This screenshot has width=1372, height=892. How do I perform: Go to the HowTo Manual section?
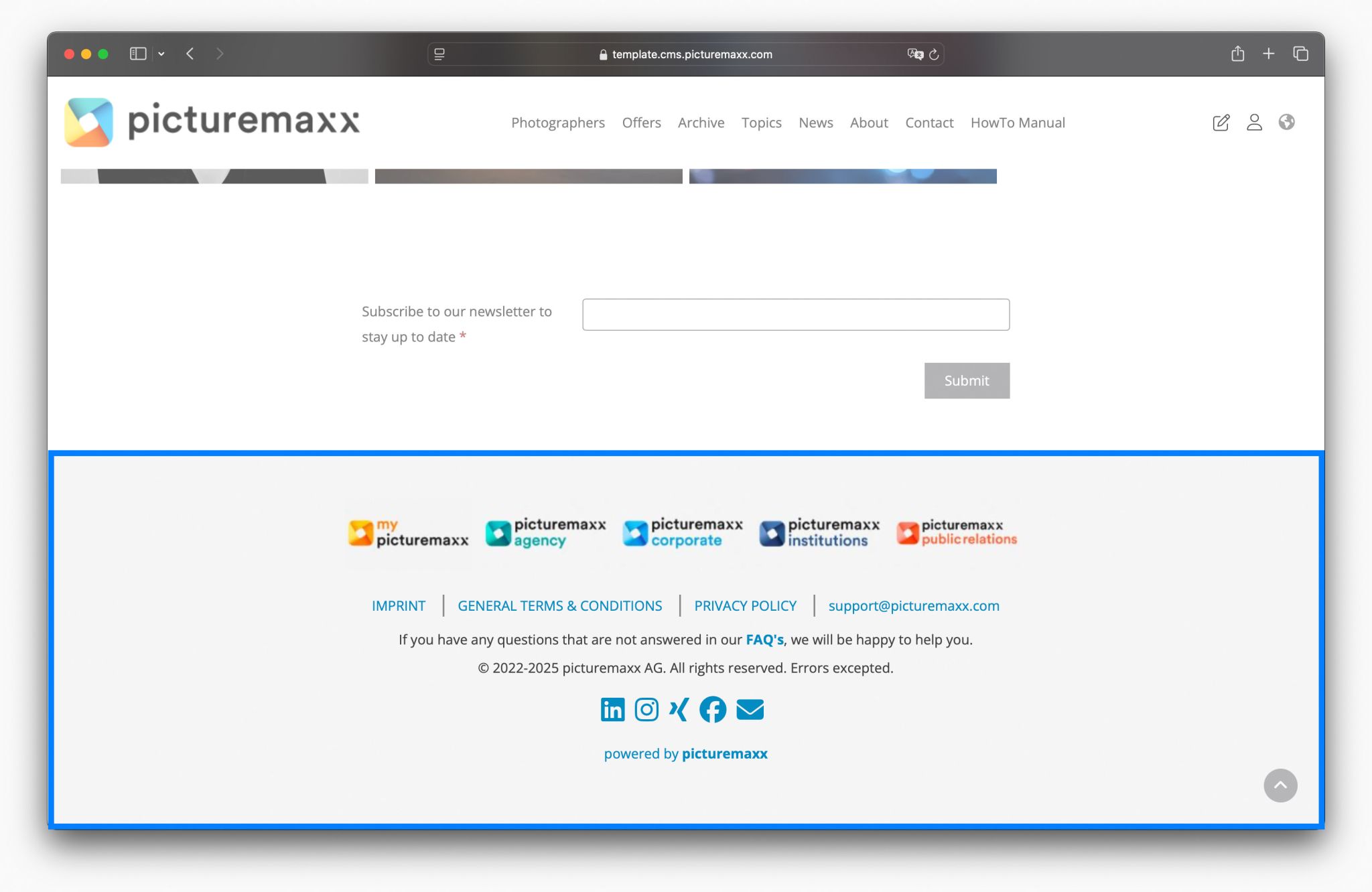(1017, 123)
